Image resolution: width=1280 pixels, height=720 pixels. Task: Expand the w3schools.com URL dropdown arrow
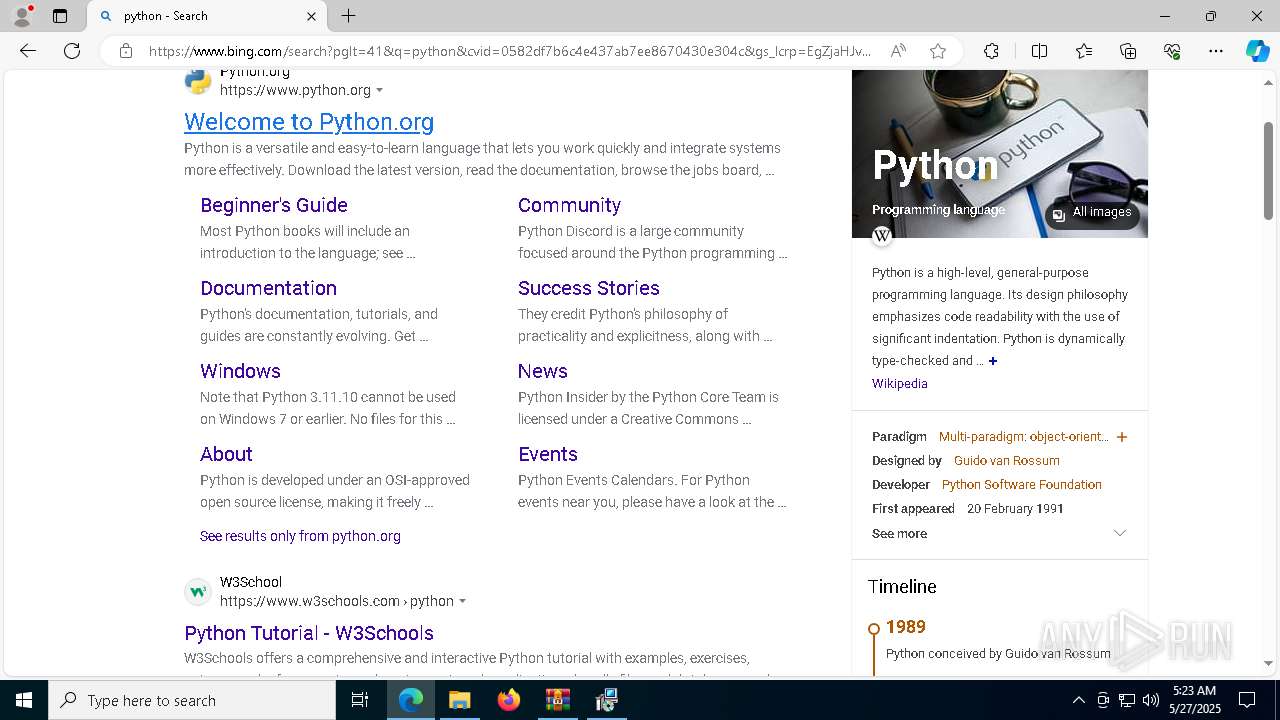[x=462, y=602]
